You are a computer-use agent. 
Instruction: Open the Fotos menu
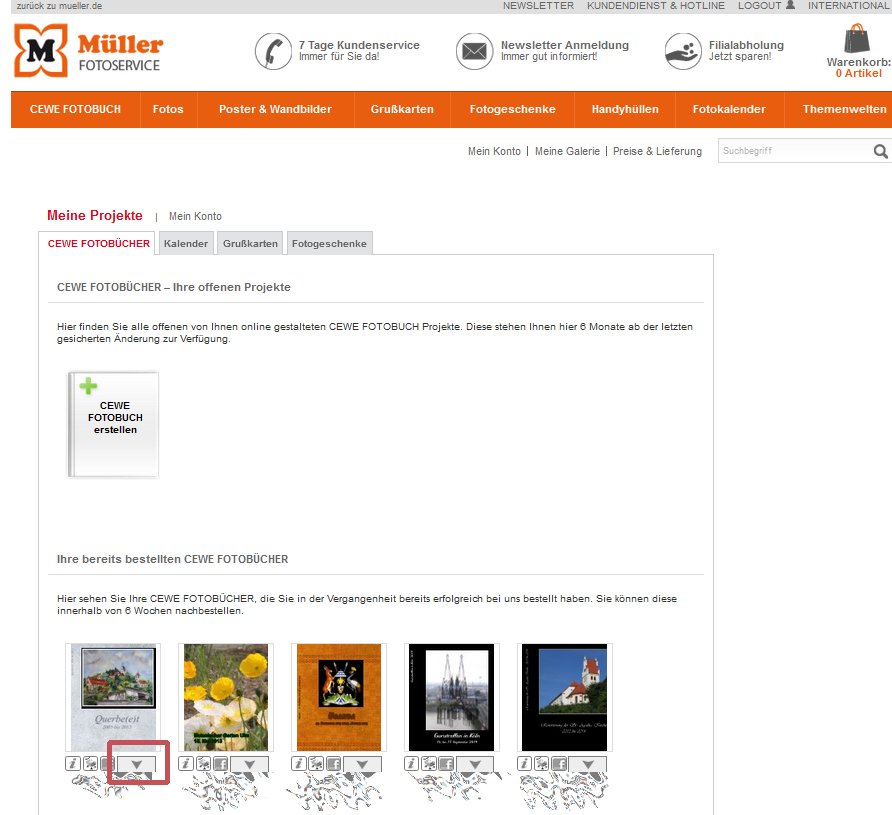(x=168, y=109)
